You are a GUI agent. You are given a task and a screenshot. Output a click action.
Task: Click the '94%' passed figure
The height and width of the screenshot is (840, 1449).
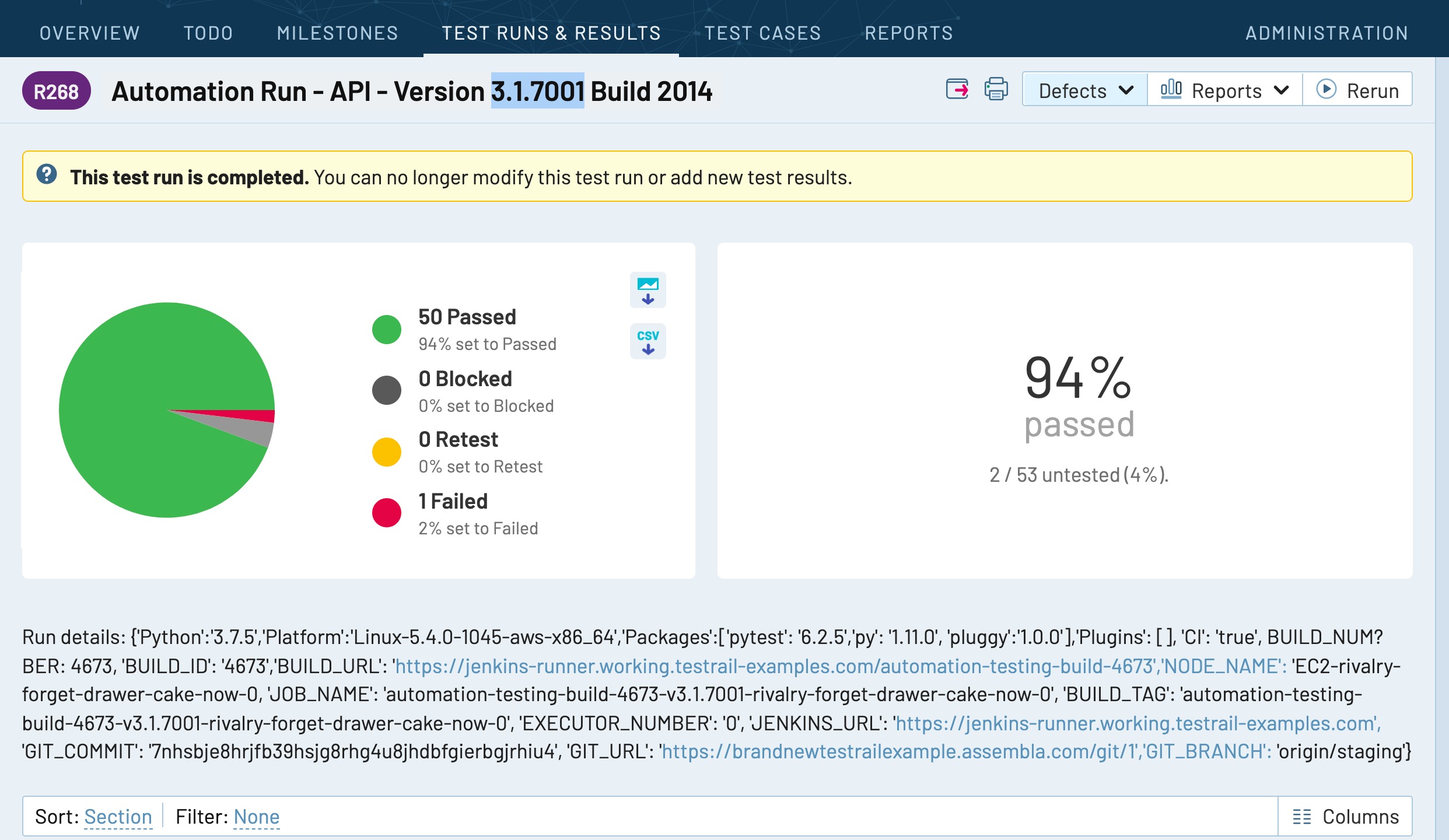tap(1079, 378)
